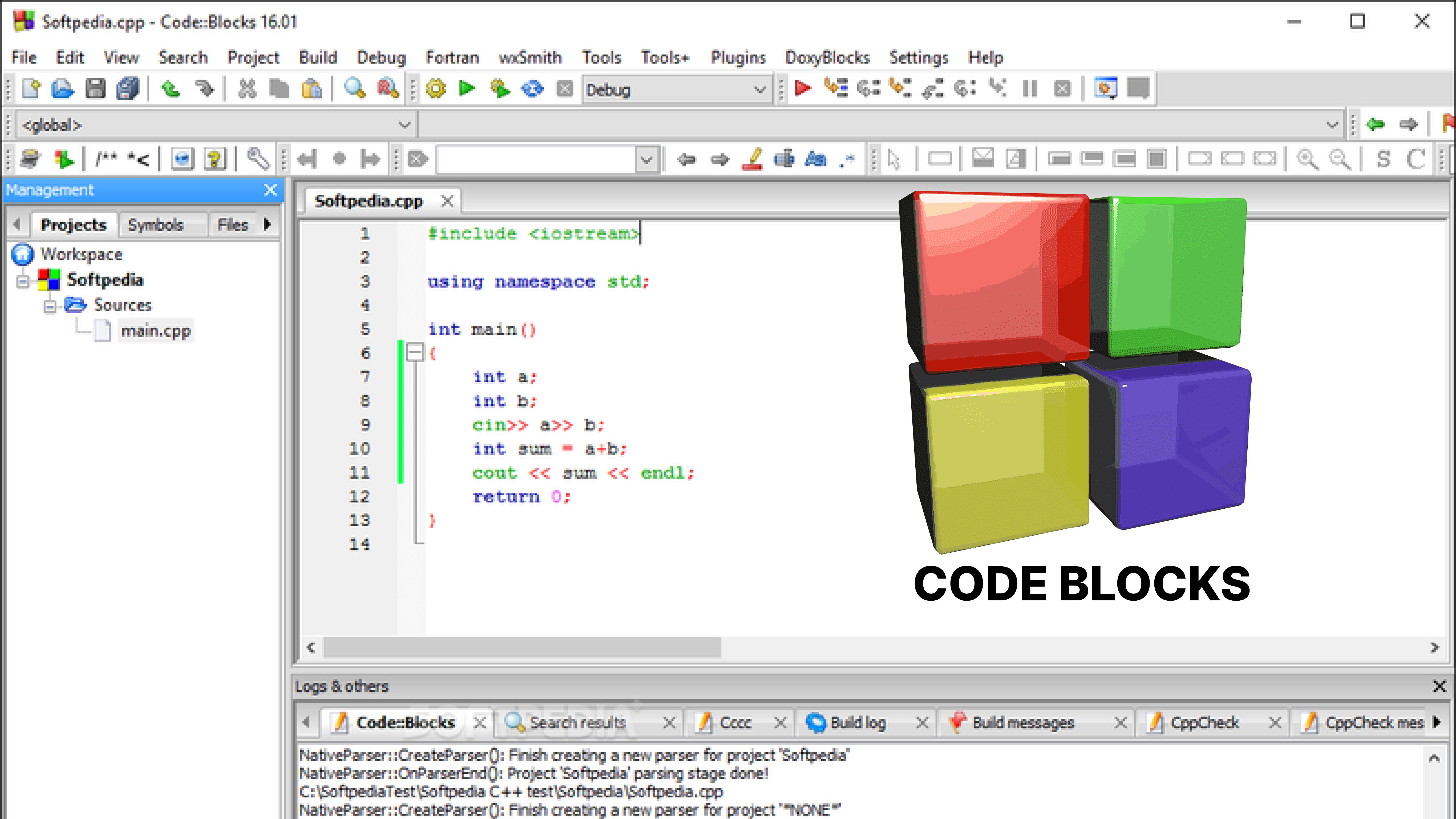1456x819 pixels.
Task: Click the editor horizontal scrollbar thumb
Action: (522, 647)
